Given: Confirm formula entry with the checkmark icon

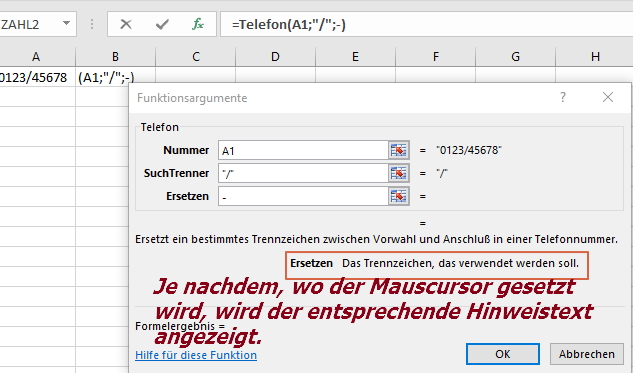Looking at the screenshot, I should [162, 25].
